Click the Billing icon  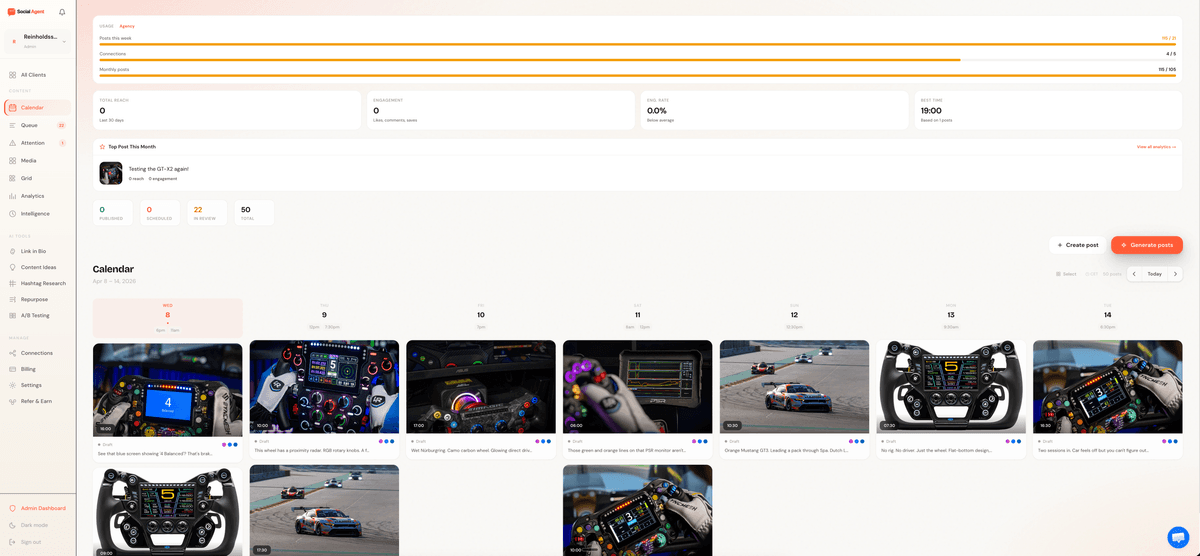coord(12,369)
